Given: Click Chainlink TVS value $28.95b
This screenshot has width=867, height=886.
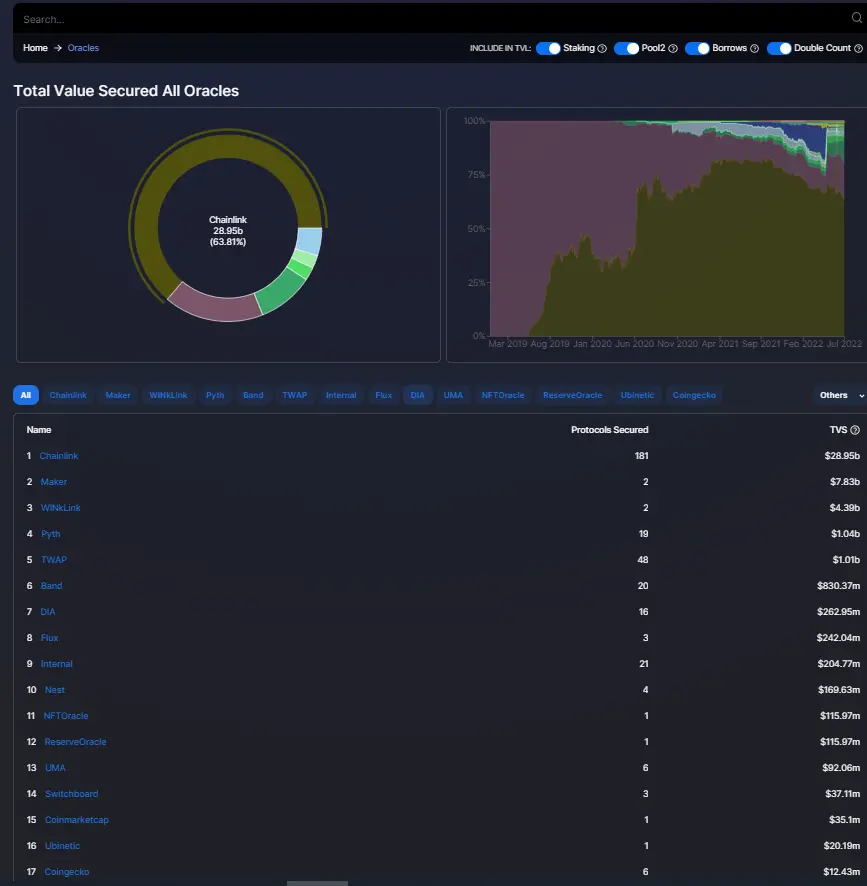Looking at the screenshot, I should tap(842, 456).
